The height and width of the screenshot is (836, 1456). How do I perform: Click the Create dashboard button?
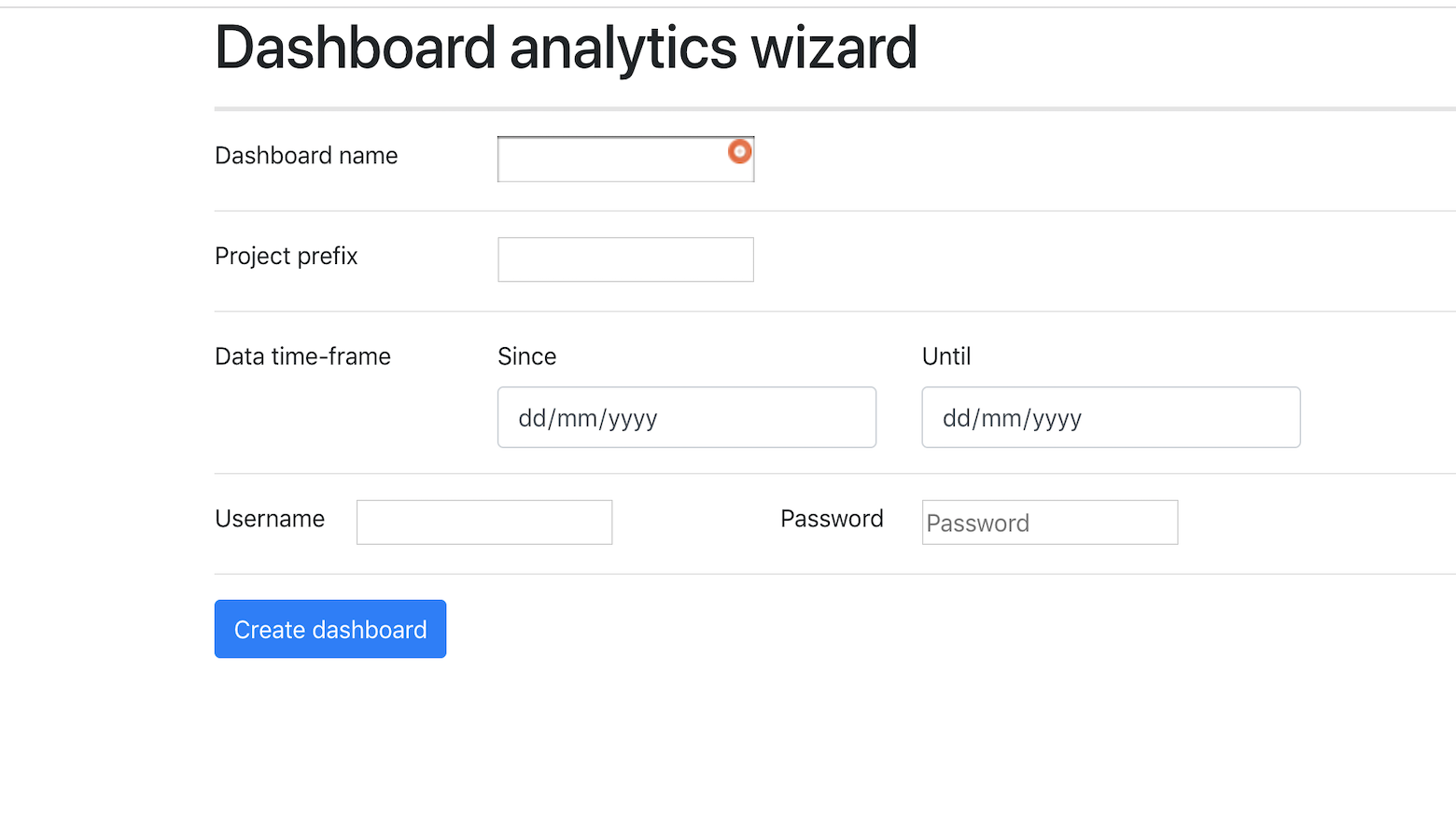pyautogui.click(x=329, y=629)
